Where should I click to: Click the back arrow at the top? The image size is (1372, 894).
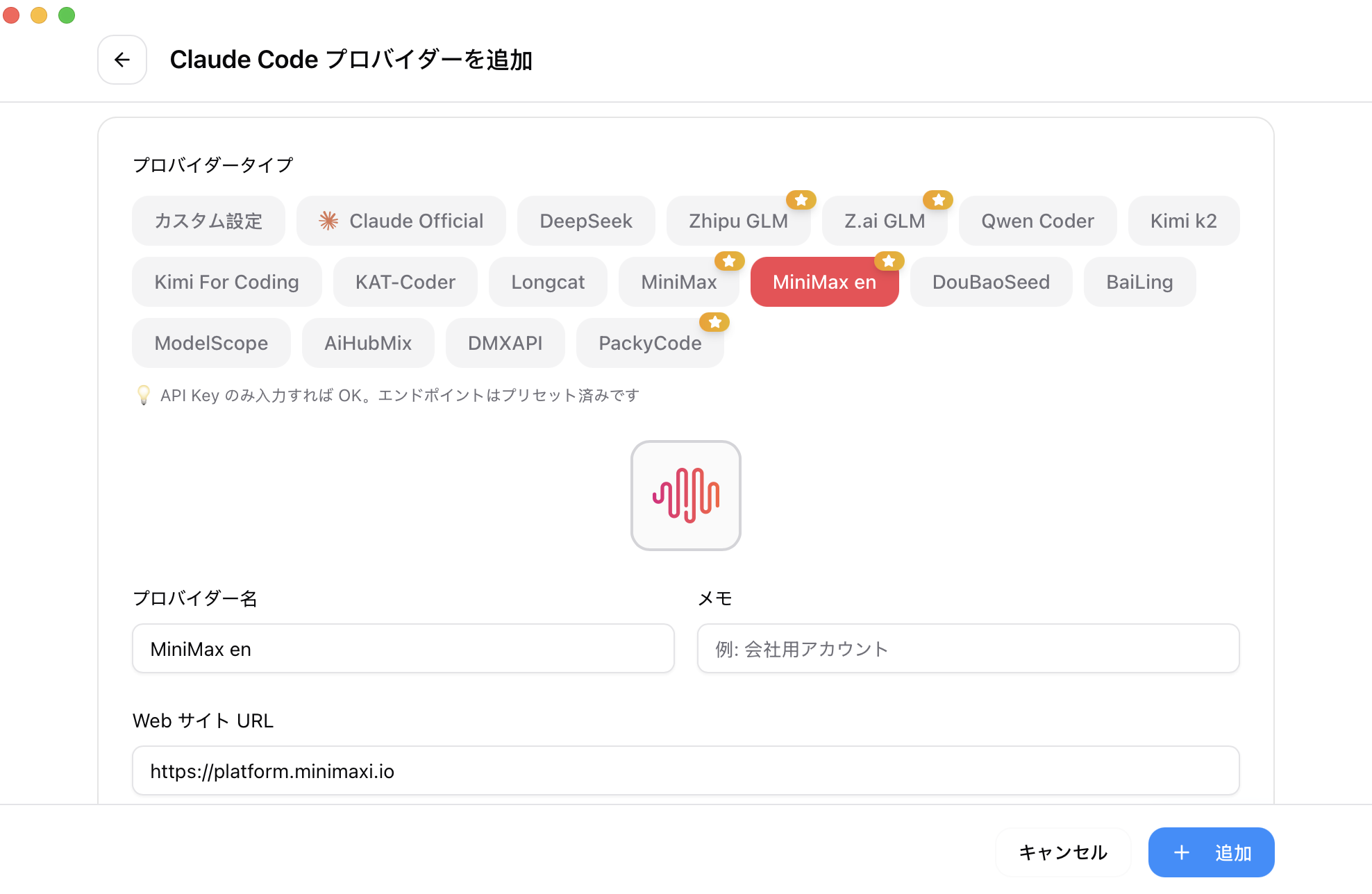pyautogui.click(x=122, y=60)
